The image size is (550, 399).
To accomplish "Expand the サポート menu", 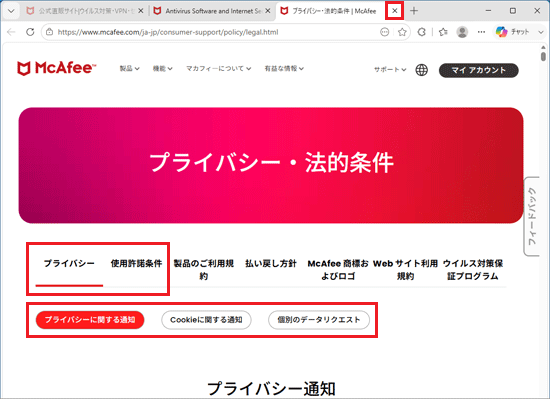I will pos(390,69).
